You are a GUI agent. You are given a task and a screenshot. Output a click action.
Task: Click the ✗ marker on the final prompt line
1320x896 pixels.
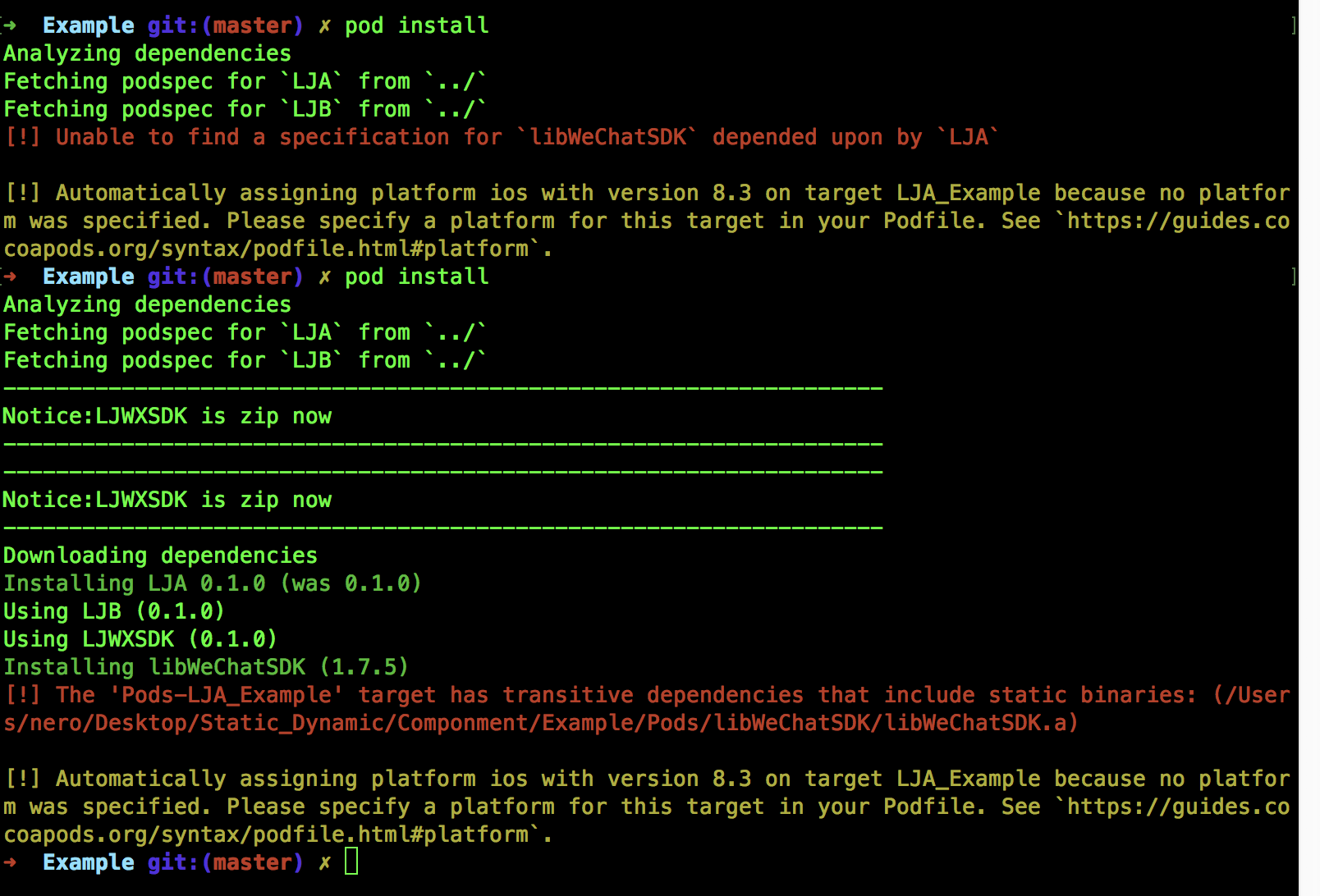pos(325,863)
